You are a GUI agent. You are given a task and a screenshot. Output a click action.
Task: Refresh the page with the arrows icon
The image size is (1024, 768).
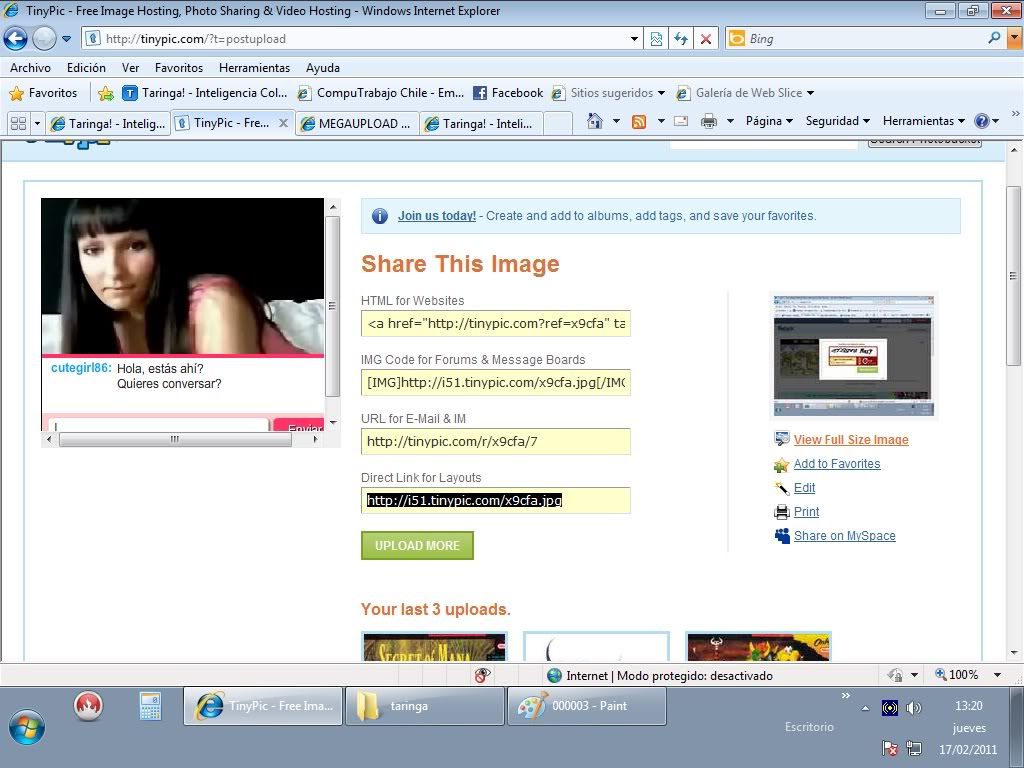pyautogui.click(x=681, y=39)
